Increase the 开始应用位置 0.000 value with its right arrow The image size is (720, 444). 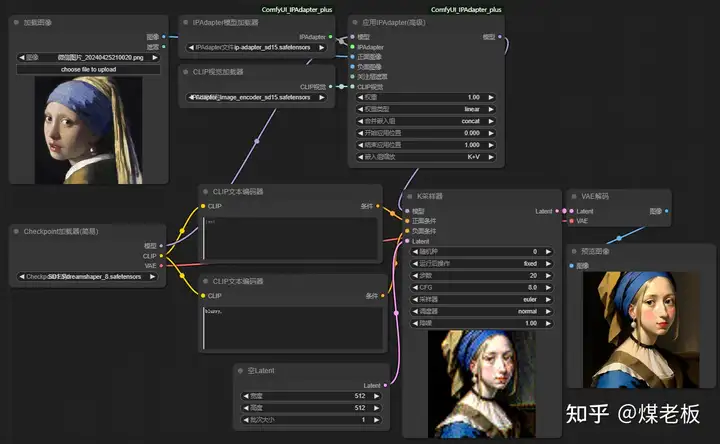pyautogui.click(x=491, y=133)
